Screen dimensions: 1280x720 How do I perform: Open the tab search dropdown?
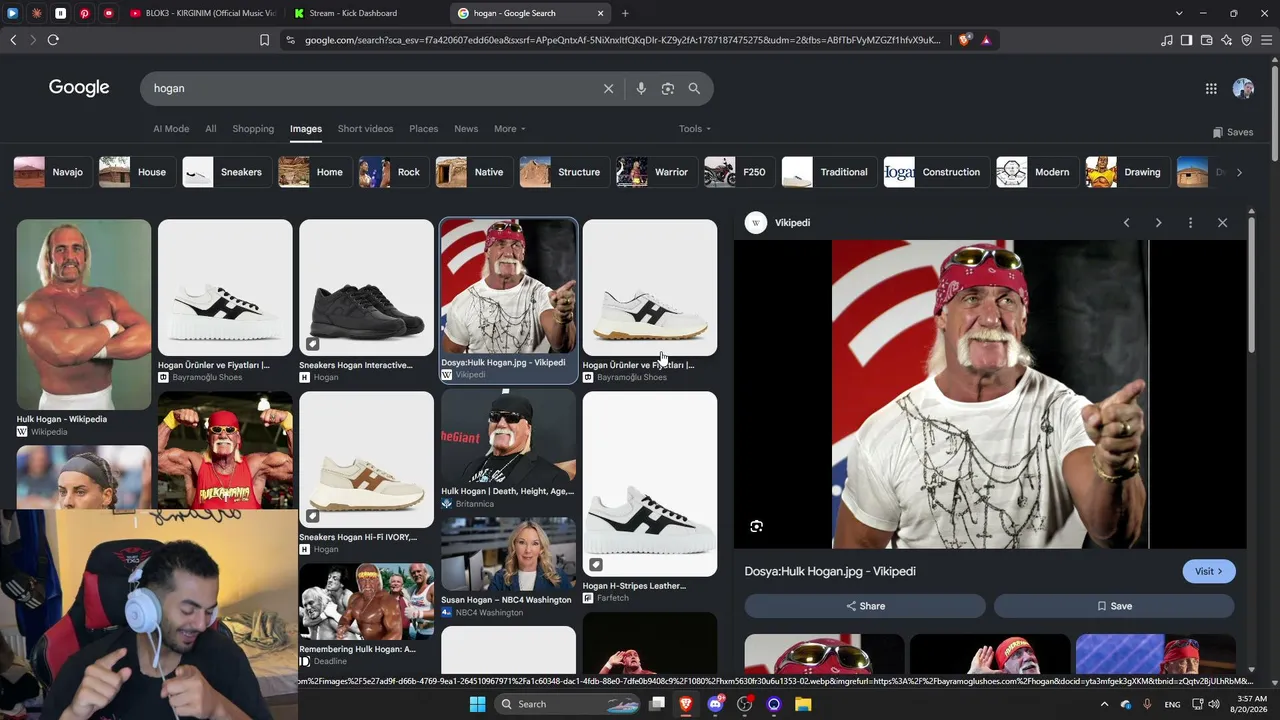click(1179, 13)
